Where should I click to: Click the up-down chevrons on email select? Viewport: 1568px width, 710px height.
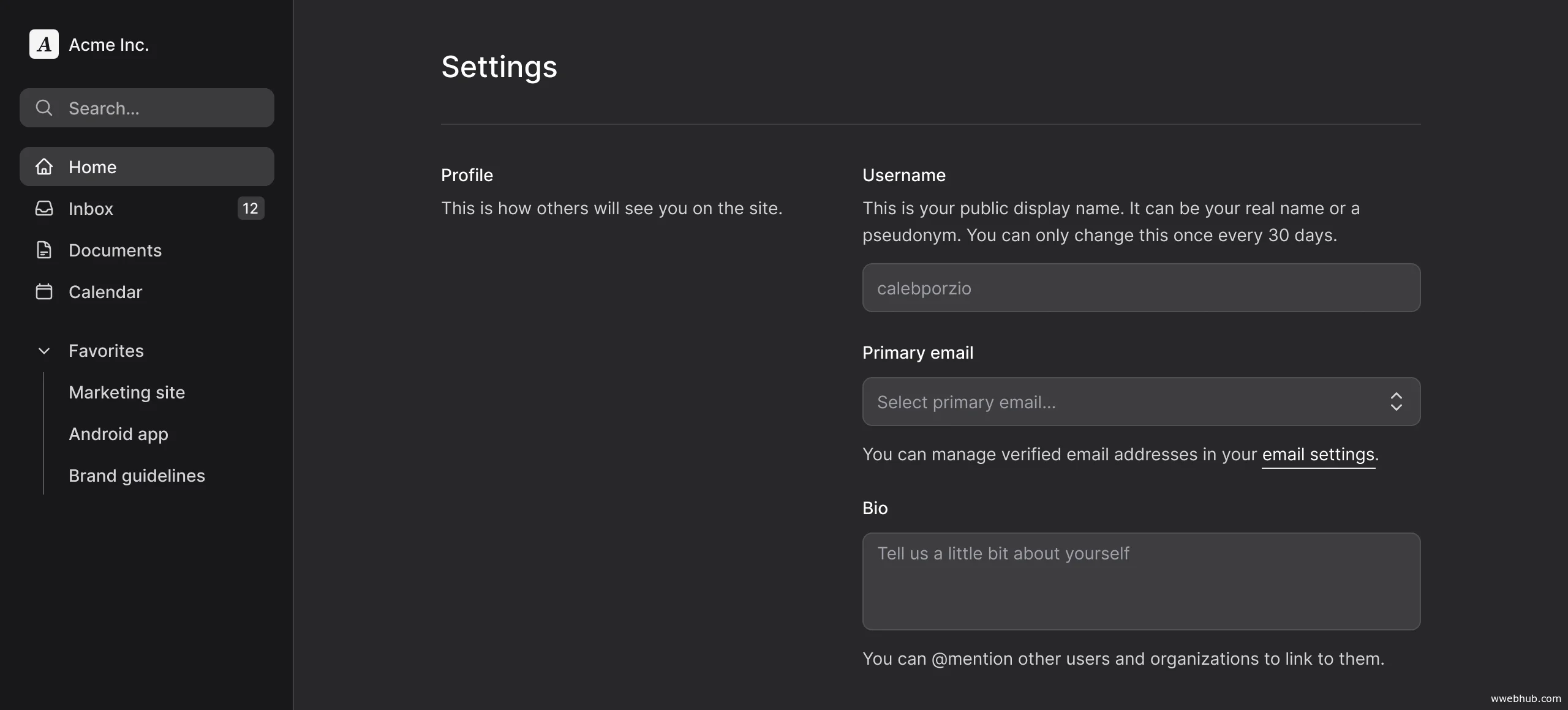(x=1396, y=402)
